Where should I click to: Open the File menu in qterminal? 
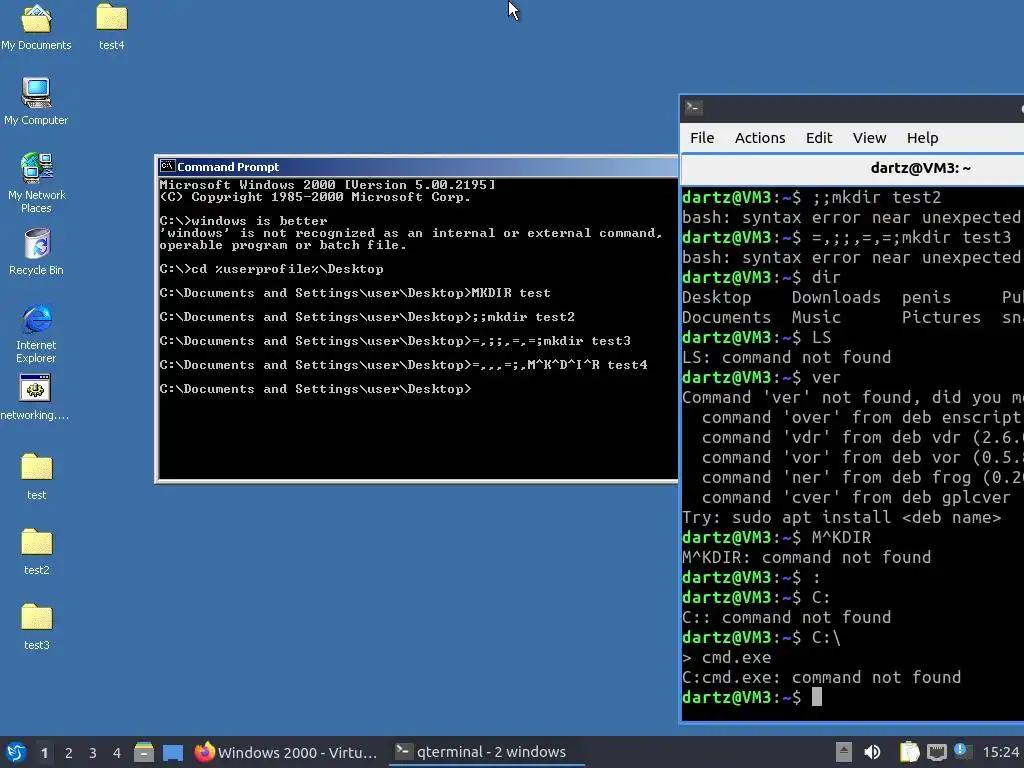click(702, 138)
